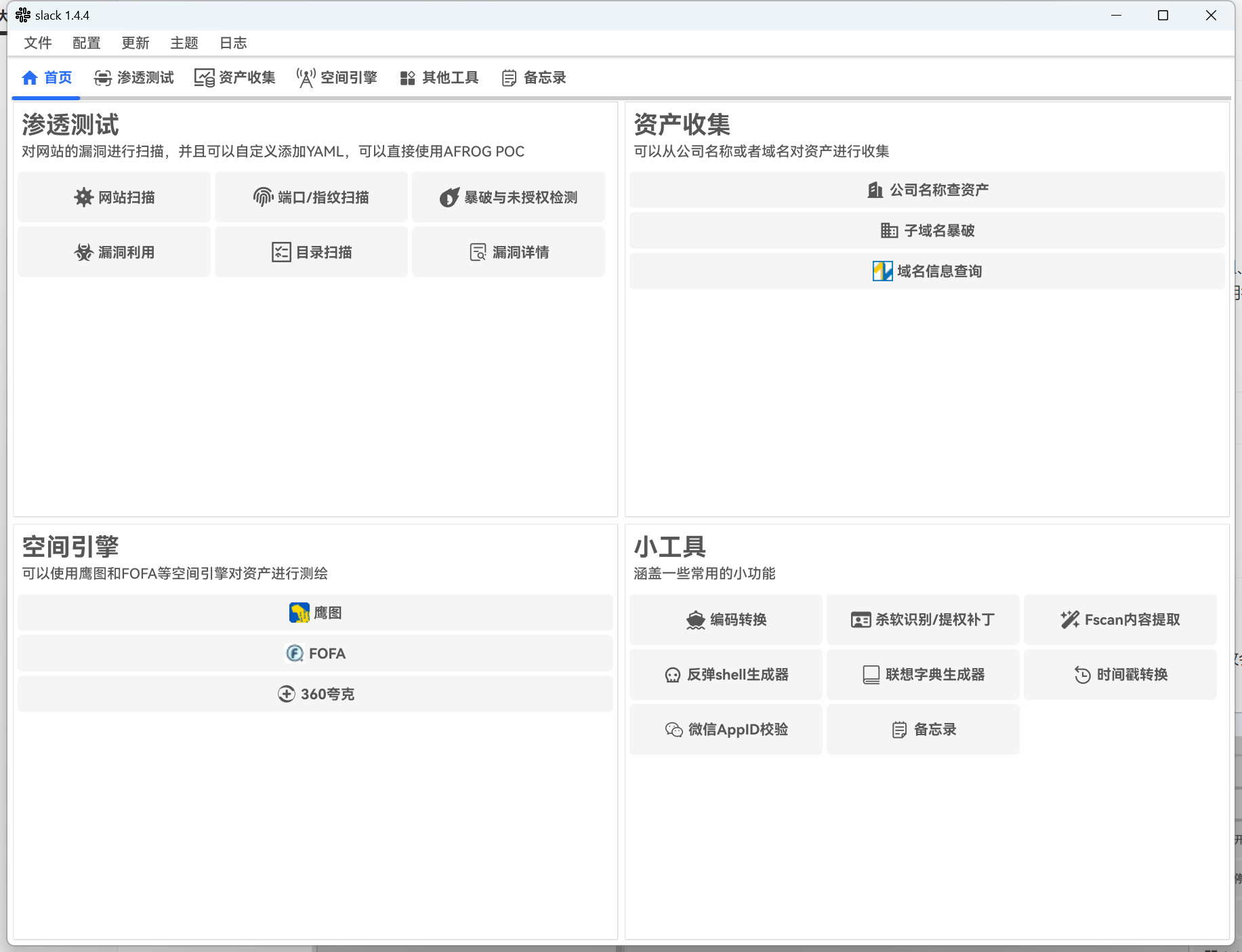Viewport: 1242px width, 952px height.
Task: Click the checklist icon on 目录扫描
Action: pyautogui.click(x=281, y=252)
